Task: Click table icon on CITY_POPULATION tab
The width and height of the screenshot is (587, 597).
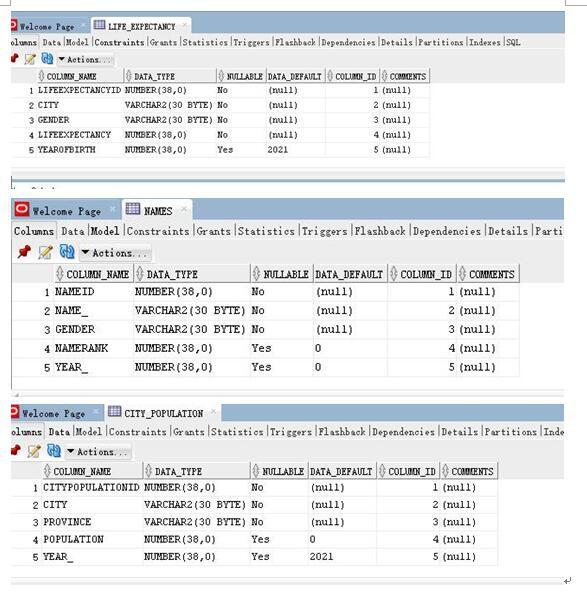Action: 114,412
